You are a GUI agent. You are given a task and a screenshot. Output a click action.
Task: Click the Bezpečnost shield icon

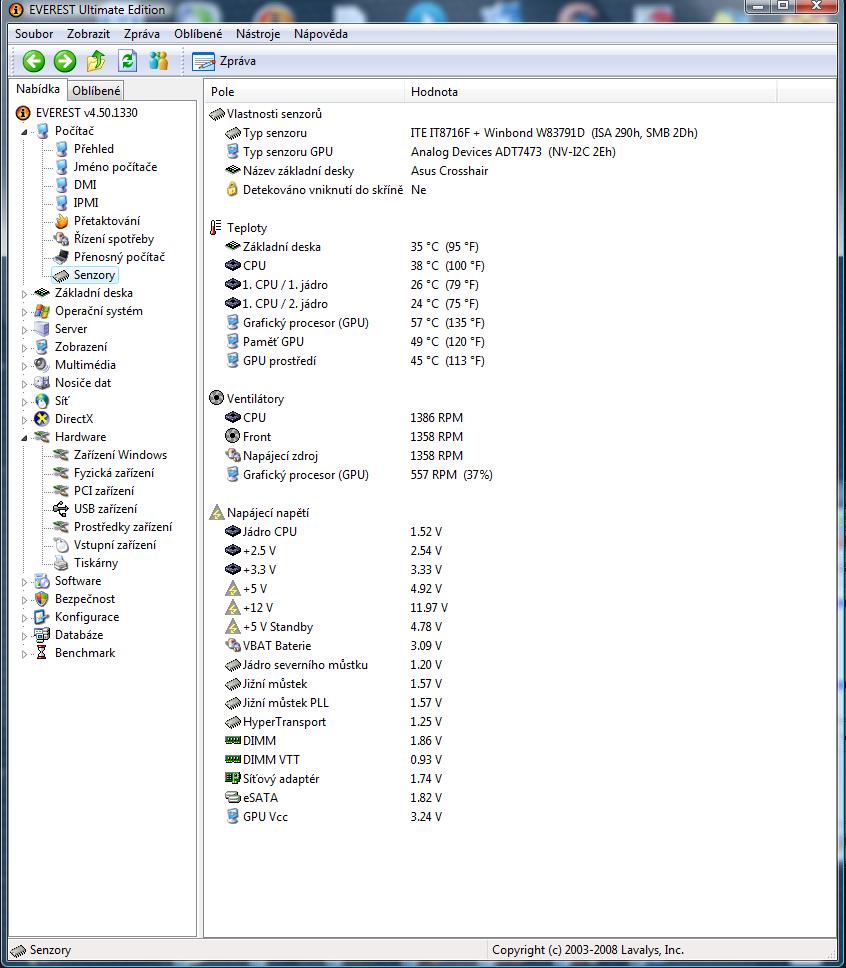42,599
